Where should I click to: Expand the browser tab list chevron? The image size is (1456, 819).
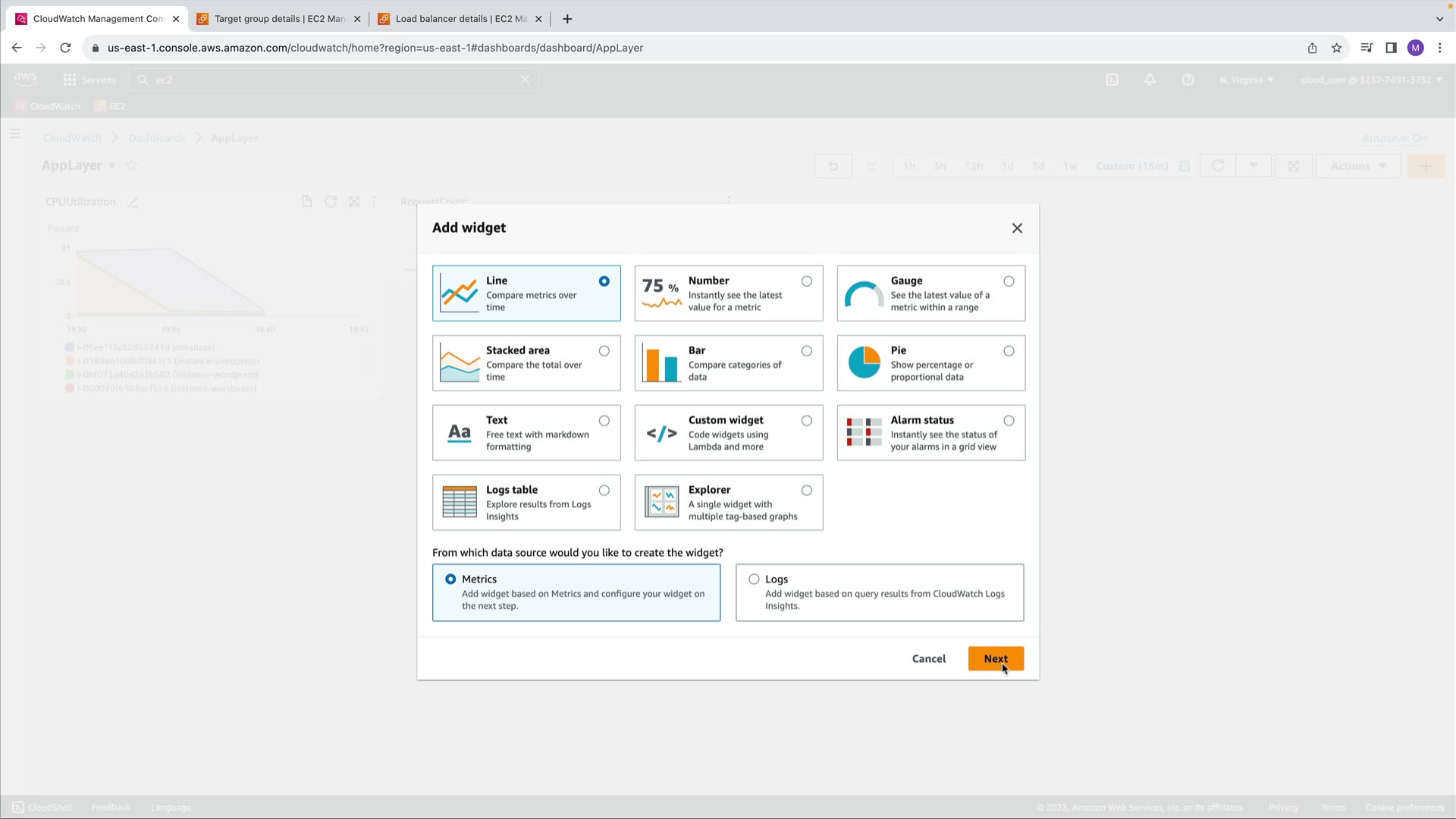1439,19
